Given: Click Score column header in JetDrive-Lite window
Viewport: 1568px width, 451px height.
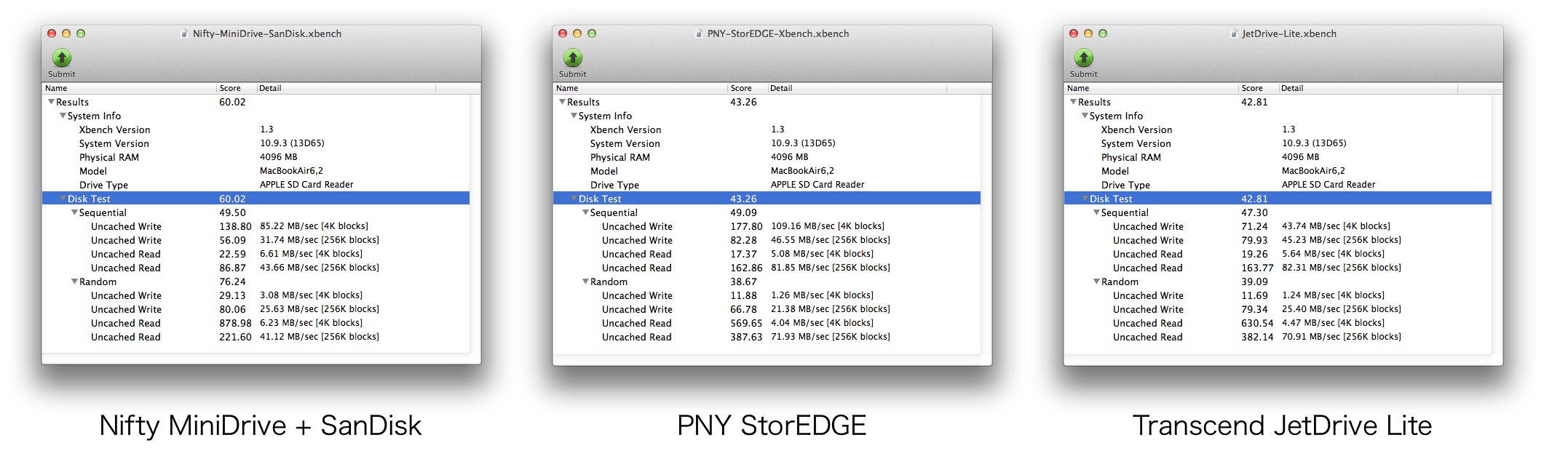Looking at the screenshot, I should [1259, 88].
